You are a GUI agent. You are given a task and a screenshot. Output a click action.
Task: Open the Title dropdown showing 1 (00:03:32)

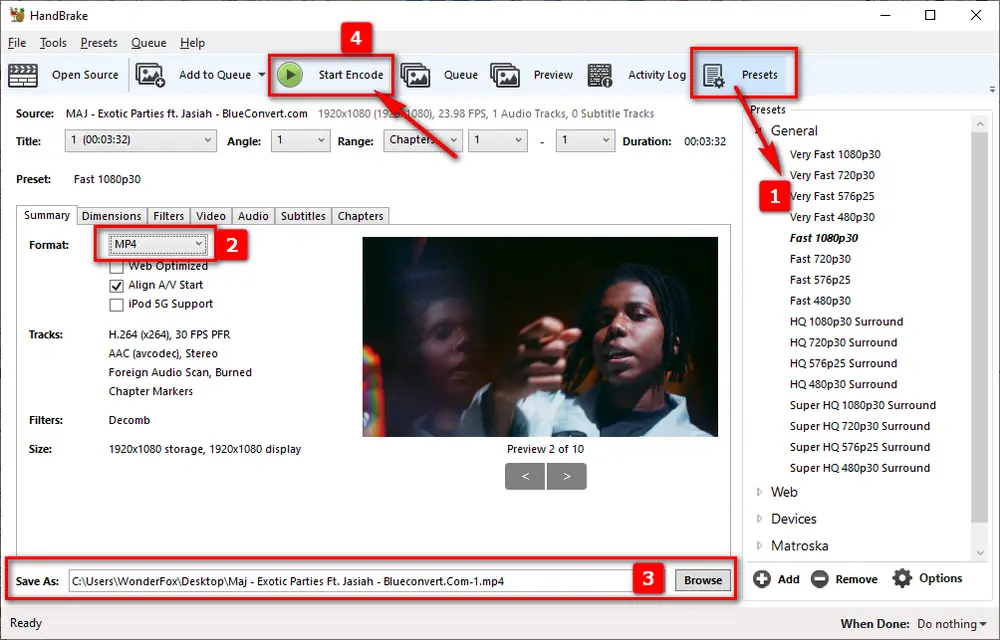140,140
